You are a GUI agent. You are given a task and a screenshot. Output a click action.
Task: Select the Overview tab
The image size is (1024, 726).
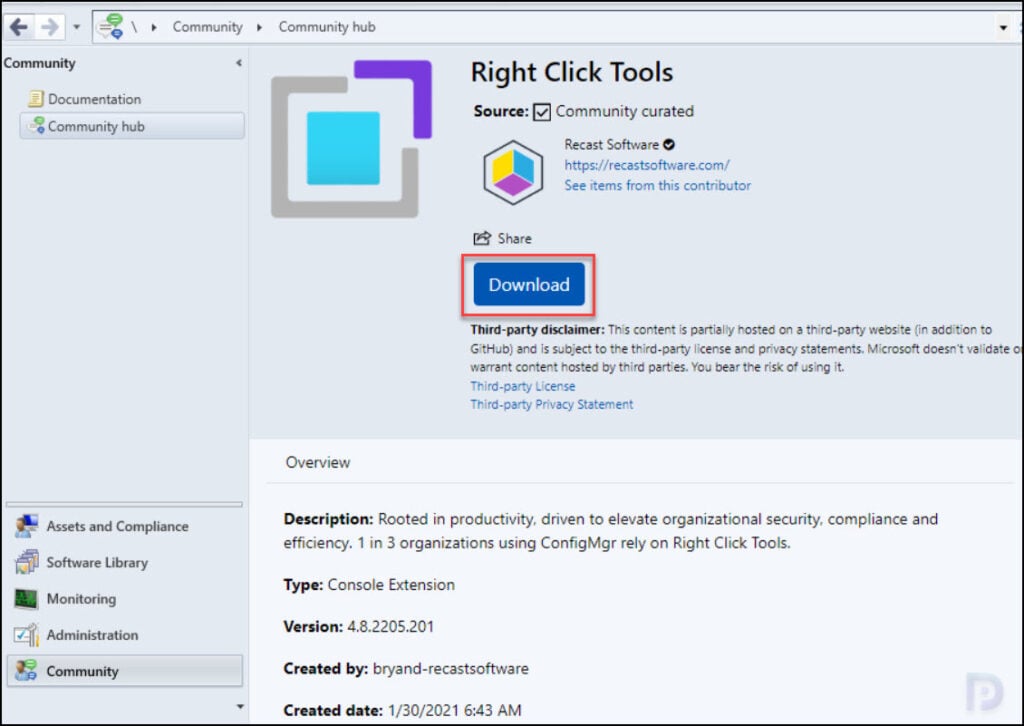coord(317,462)
